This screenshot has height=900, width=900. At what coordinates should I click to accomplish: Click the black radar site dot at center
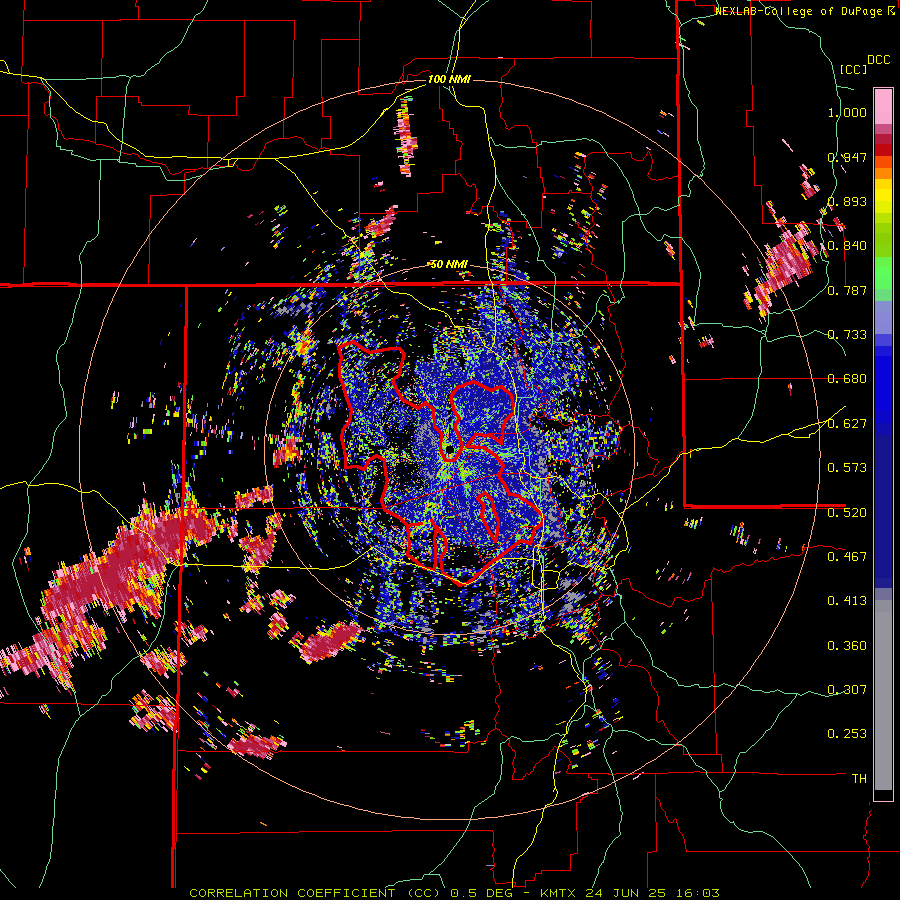[449, 448]
